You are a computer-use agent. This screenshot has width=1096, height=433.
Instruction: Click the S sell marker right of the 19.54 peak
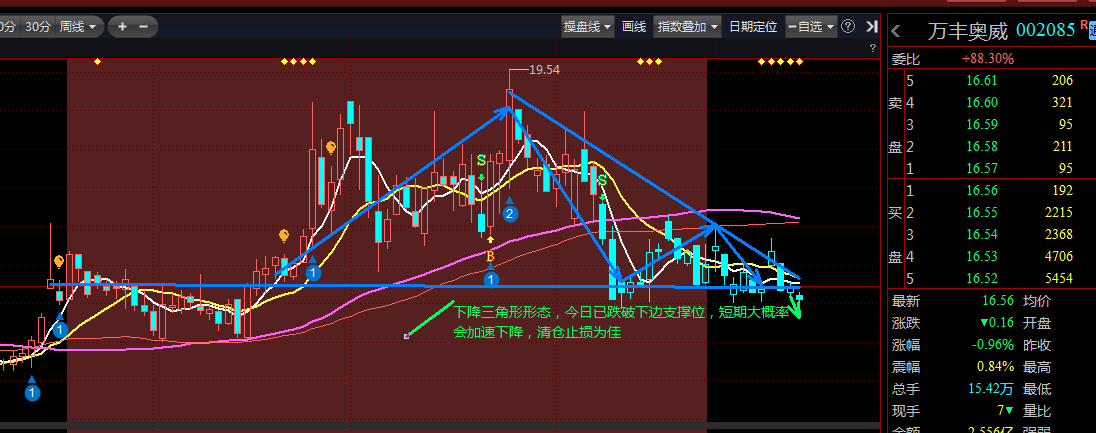click(x=601, y=181)
